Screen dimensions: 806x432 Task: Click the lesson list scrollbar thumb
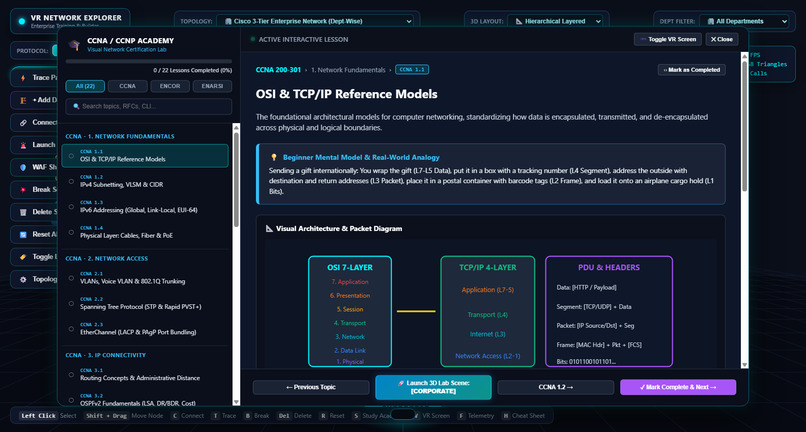pos(236,180)
